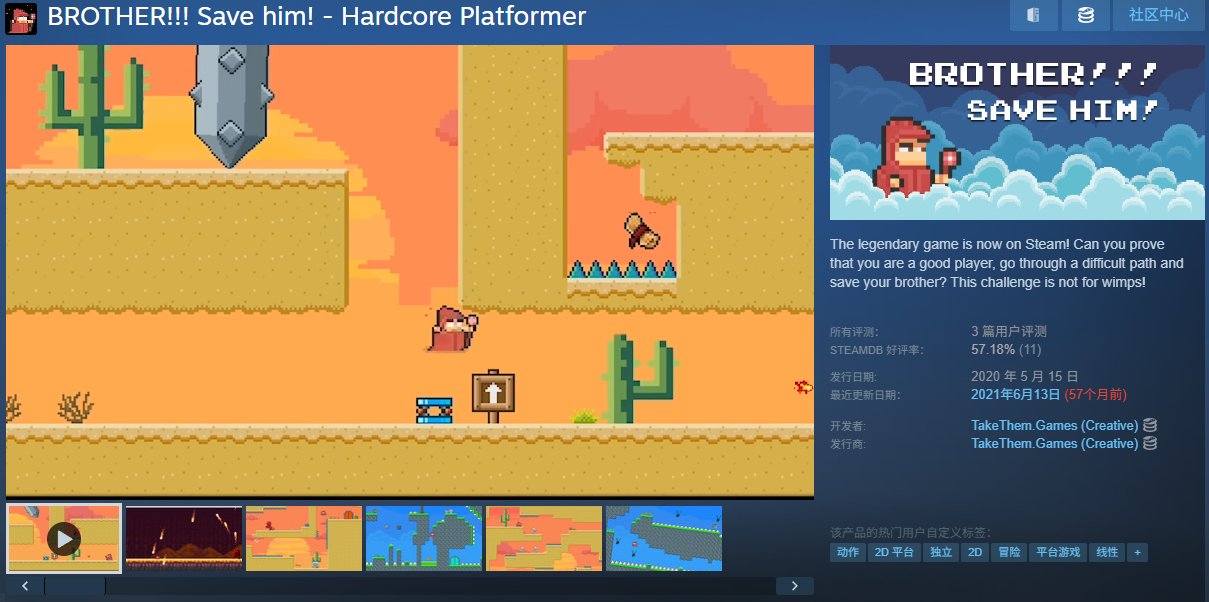Click the SteamDB rating 57.18% value
Screen dimensions: 1209x602
993,350
